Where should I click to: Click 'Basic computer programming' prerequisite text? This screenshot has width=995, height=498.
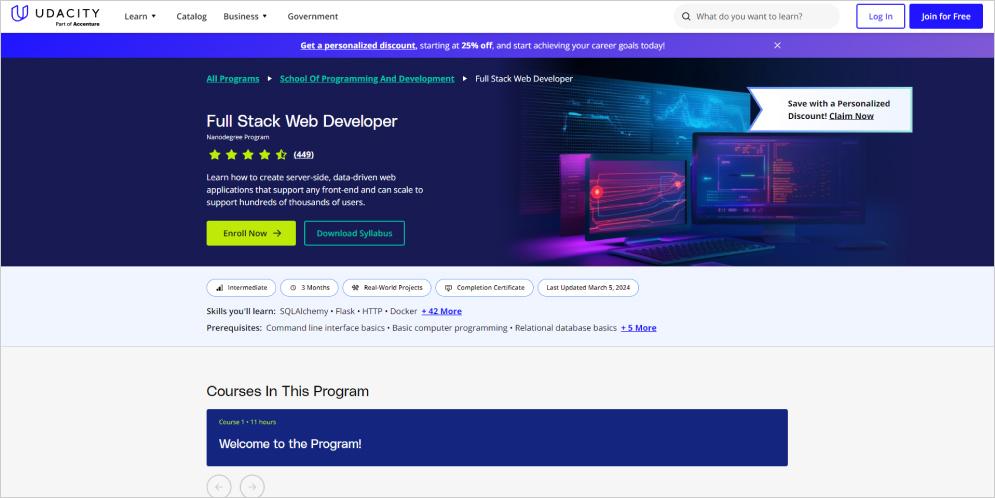point(450,328)
